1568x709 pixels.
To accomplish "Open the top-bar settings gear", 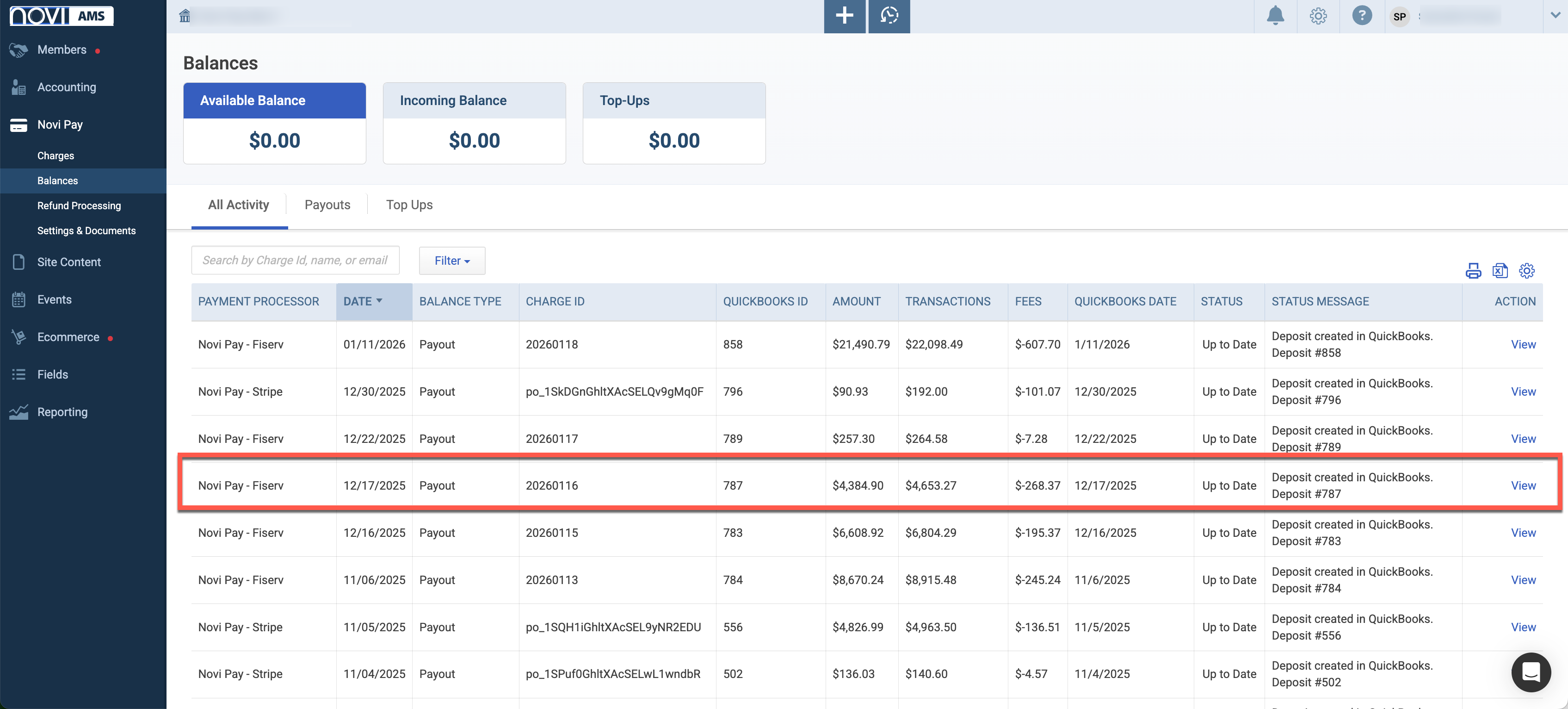I will pyautogui.click(x=1318, y=16).
